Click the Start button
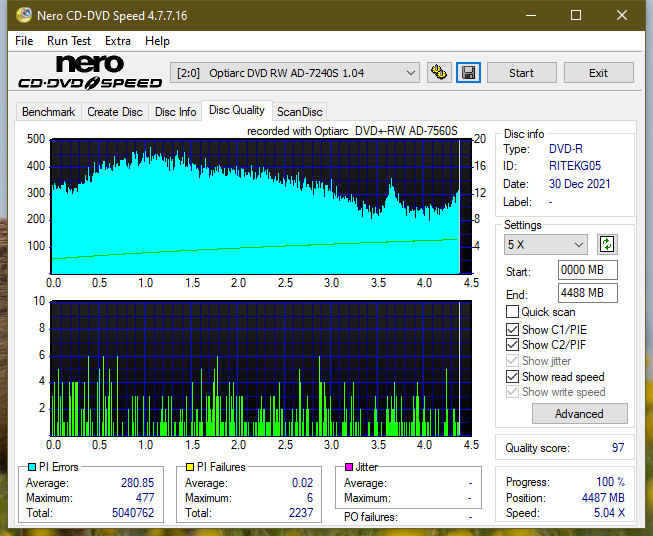 tap(521, 73)
